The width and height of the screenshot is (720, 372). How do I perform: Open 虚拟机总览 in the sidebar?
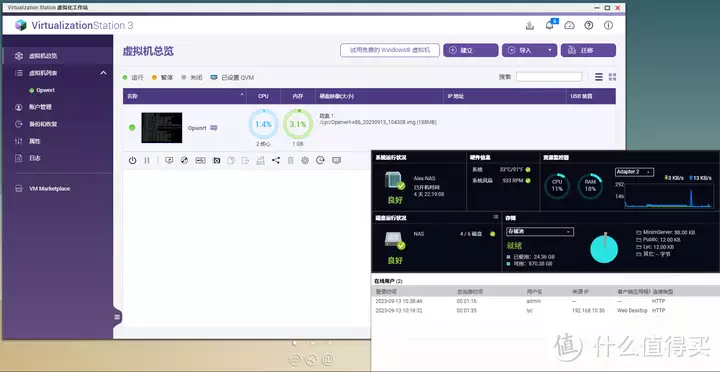(x=57, y=56)
